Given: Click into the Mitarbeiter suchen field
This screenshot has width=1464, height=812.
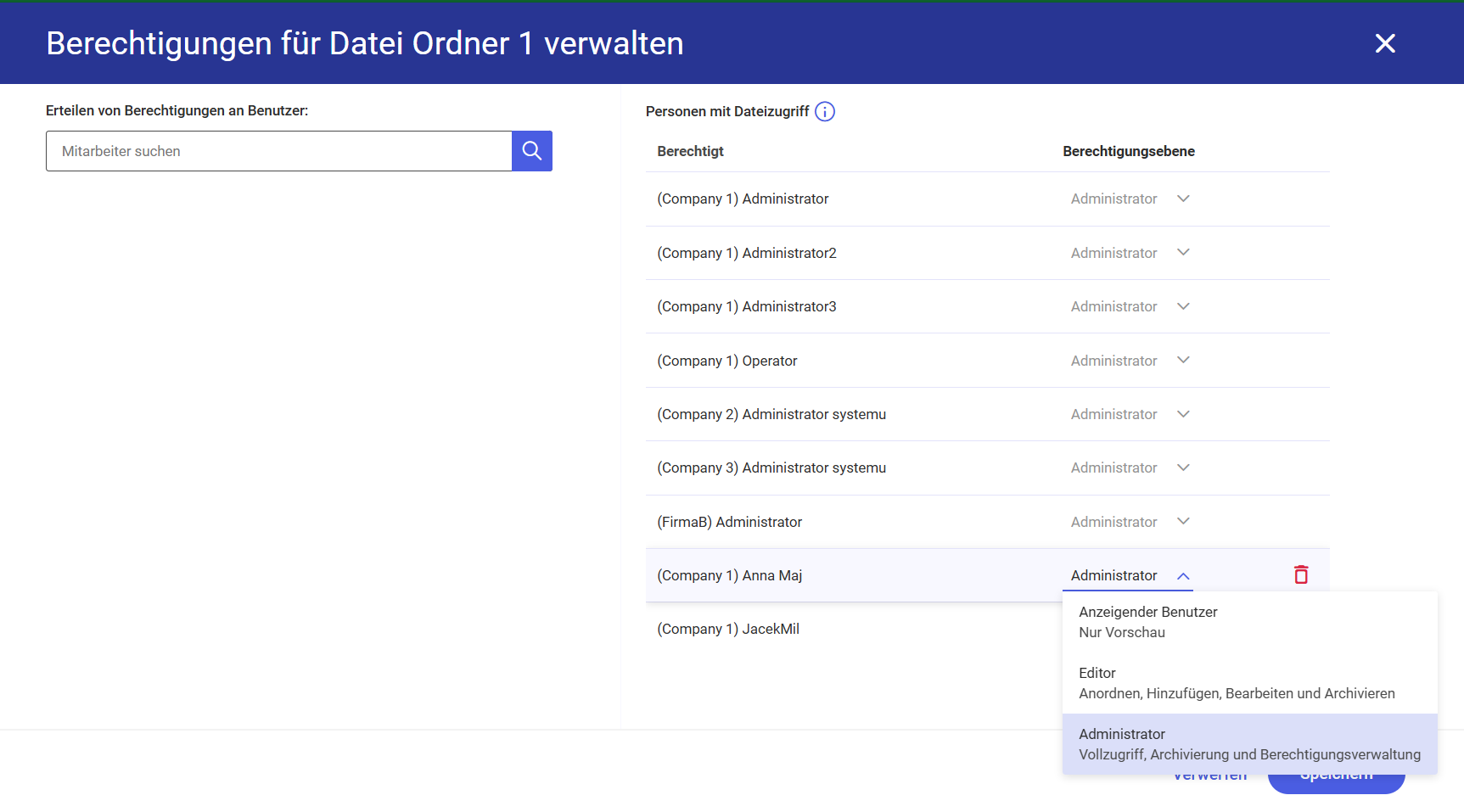Looking at the screenshot, I should [x=279, y=151].
